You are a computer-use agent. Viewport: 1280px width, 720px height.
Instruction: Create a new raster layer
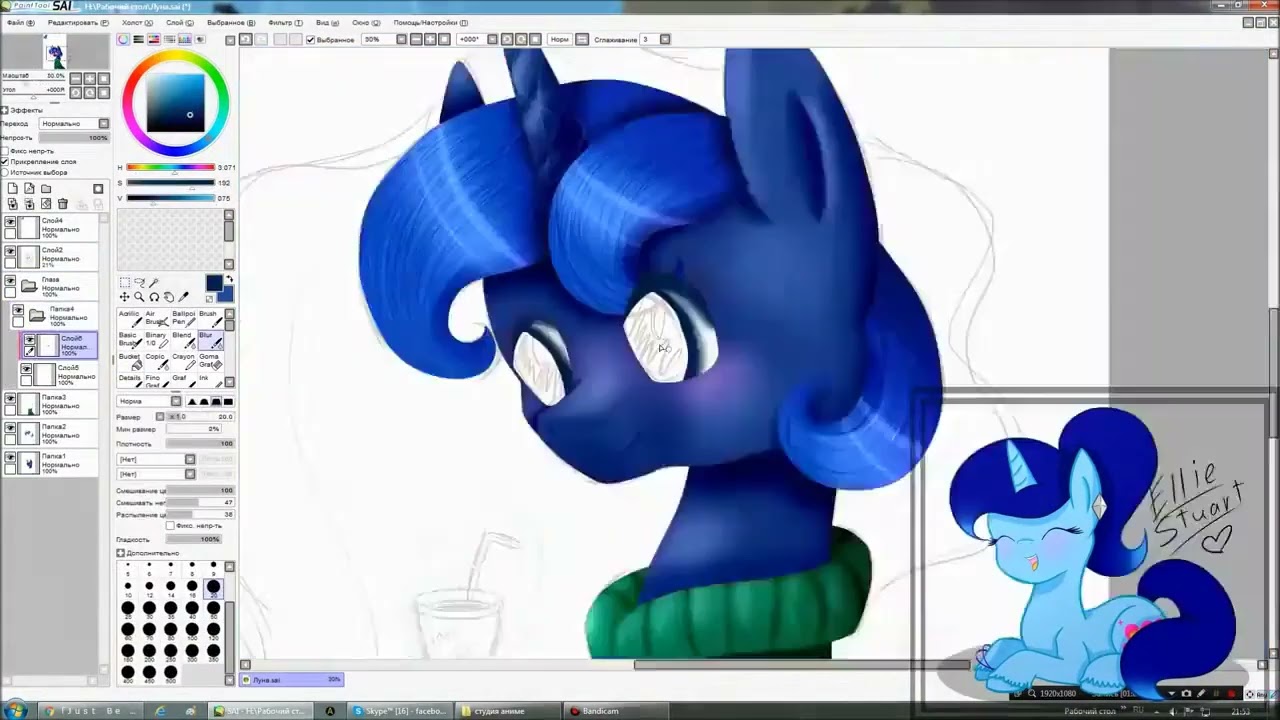pos(12,188)
